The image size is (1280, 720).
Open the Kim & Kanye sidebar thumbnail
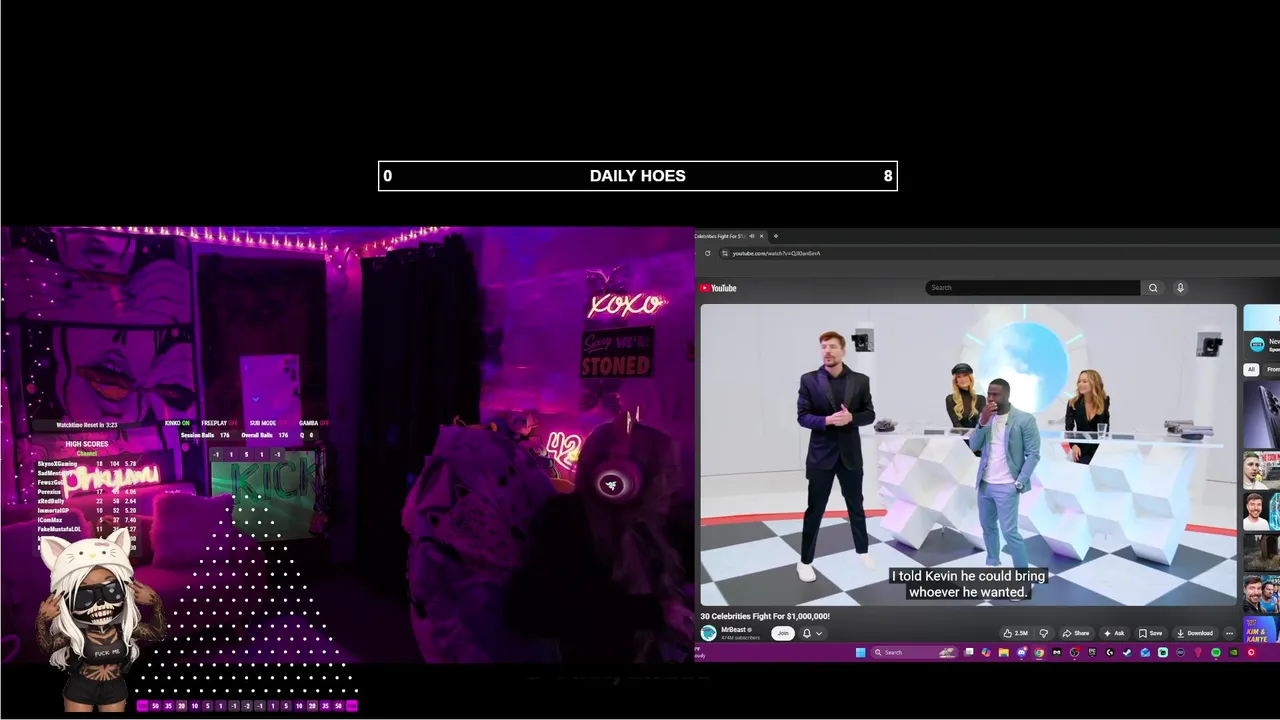click(1261, 630)
